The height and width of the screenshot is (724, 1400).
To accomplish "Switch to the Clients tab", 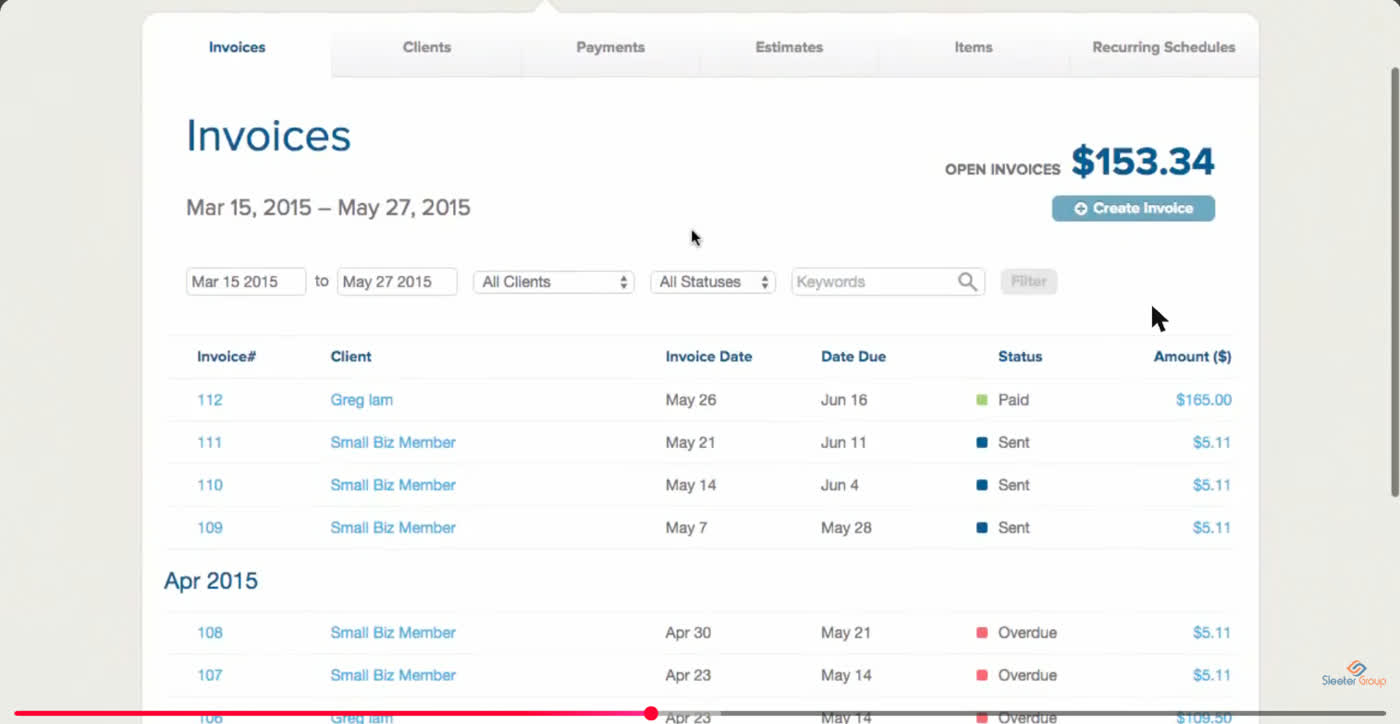I will pyautogui.click(x=427, y=47).
